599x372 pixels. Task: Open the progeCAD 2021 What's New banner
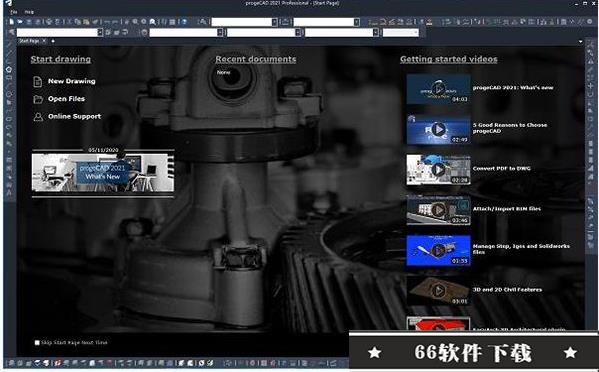tap(103, 173)
